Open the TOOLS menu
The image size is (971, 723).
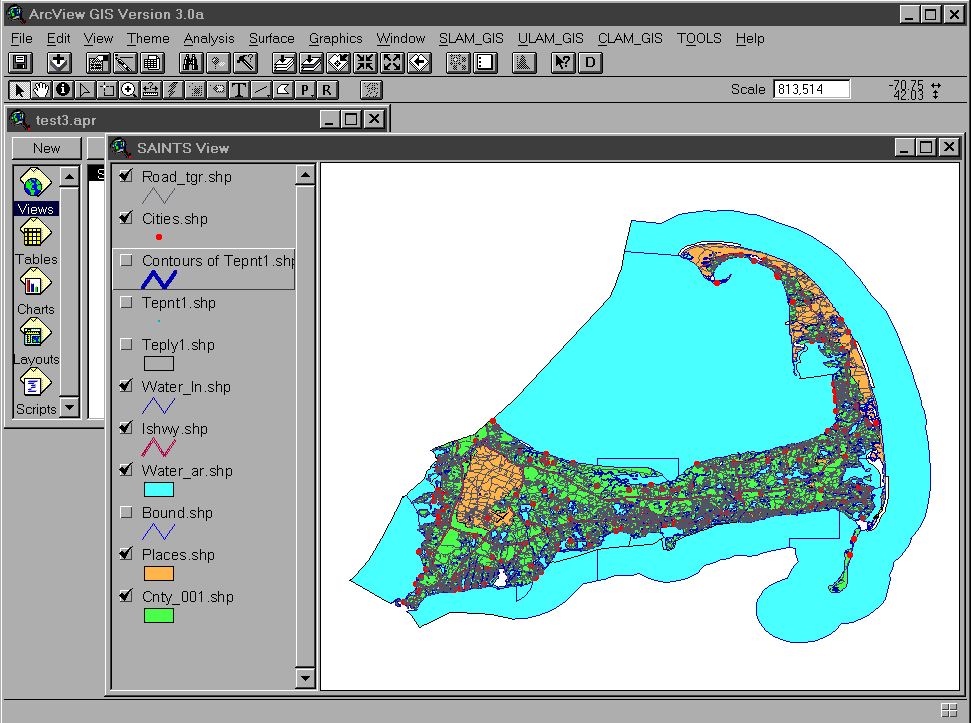pos(699,38)
